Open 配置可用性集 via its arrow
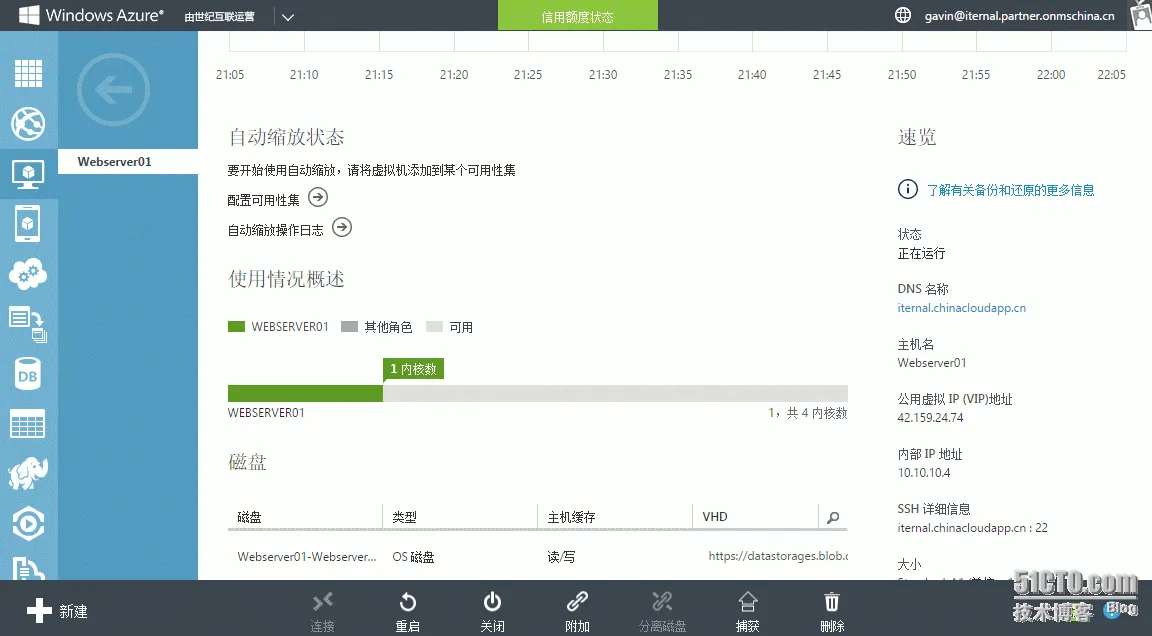The width and height of the screenshot is (1152, 636). (x=317, y=198)
